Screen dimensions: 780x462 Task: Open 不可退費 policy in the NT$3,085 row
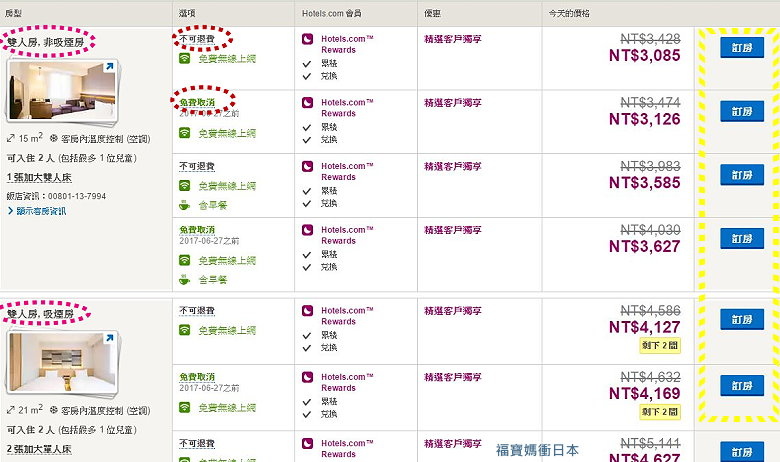pyautogui.click(x=197, y=38)
